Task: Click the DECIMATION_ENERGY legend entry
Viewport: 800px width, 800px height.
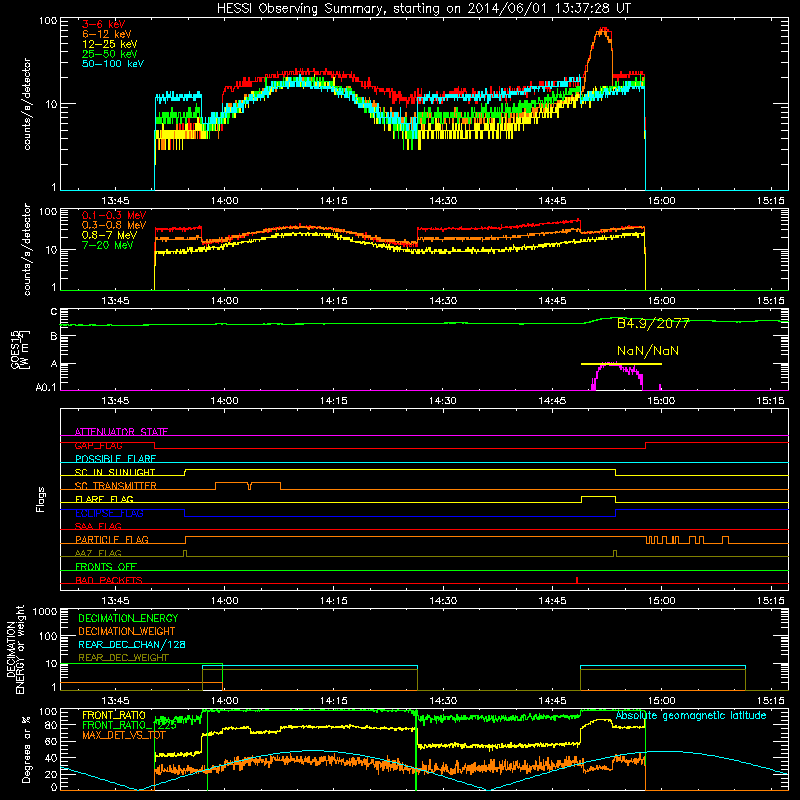Action: [128, 618]
